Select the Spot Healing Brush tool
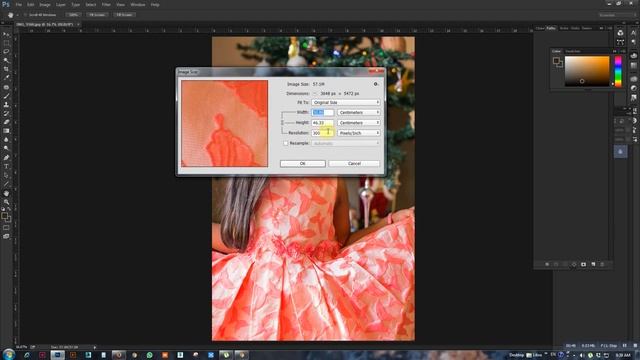 point(6,87)
